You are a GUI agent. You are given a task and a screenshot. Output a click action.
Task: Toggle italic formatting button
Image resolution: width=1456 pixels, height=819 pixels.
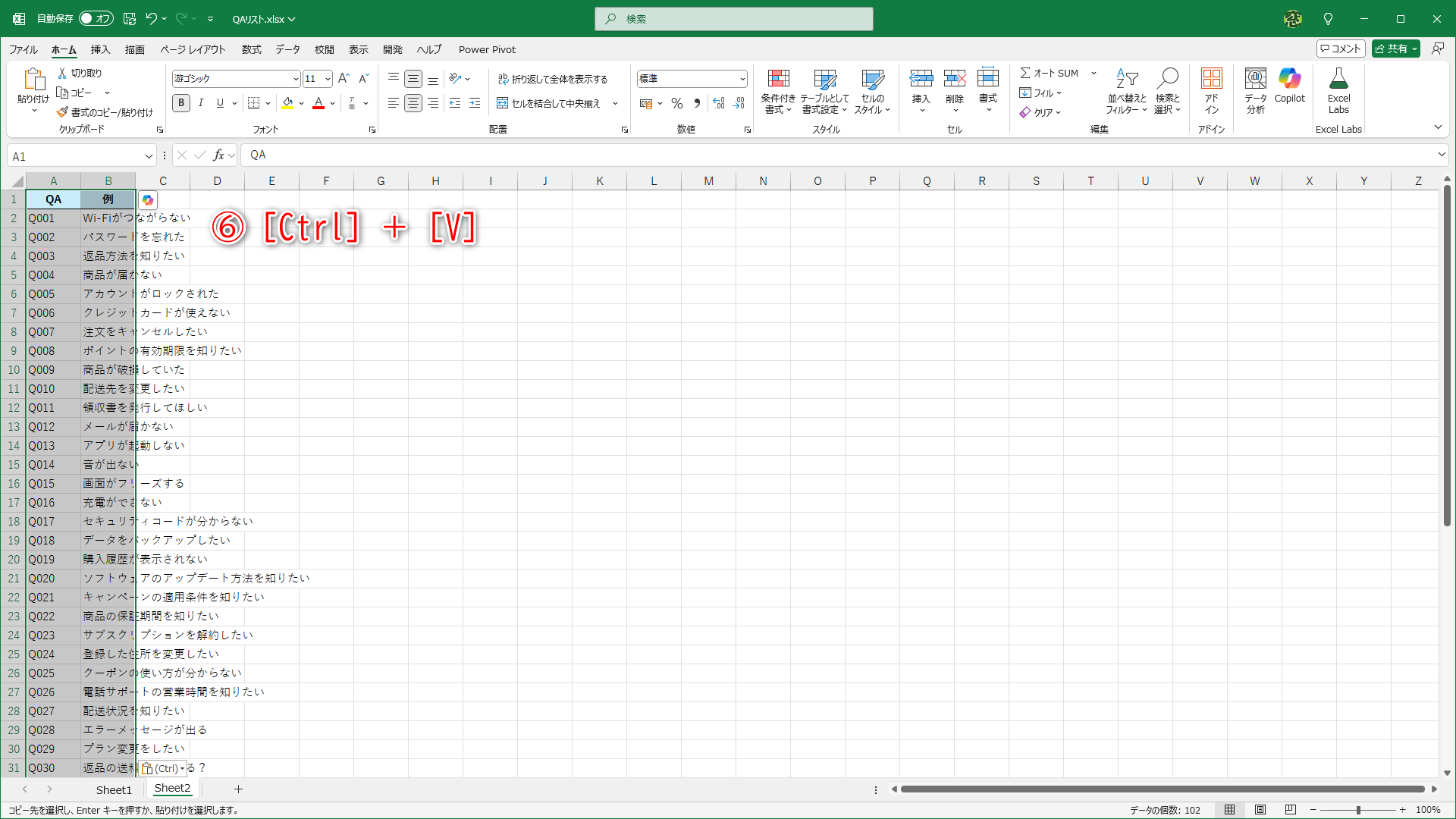(201, 103)
